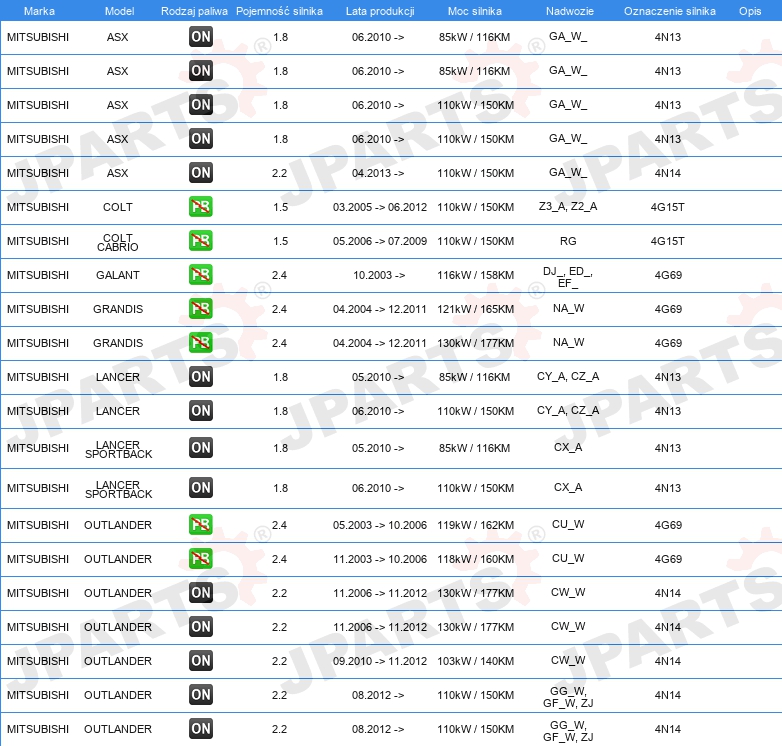The image size is (782, 746).
Task: Click the Opis column header
Action: (750, 11)
